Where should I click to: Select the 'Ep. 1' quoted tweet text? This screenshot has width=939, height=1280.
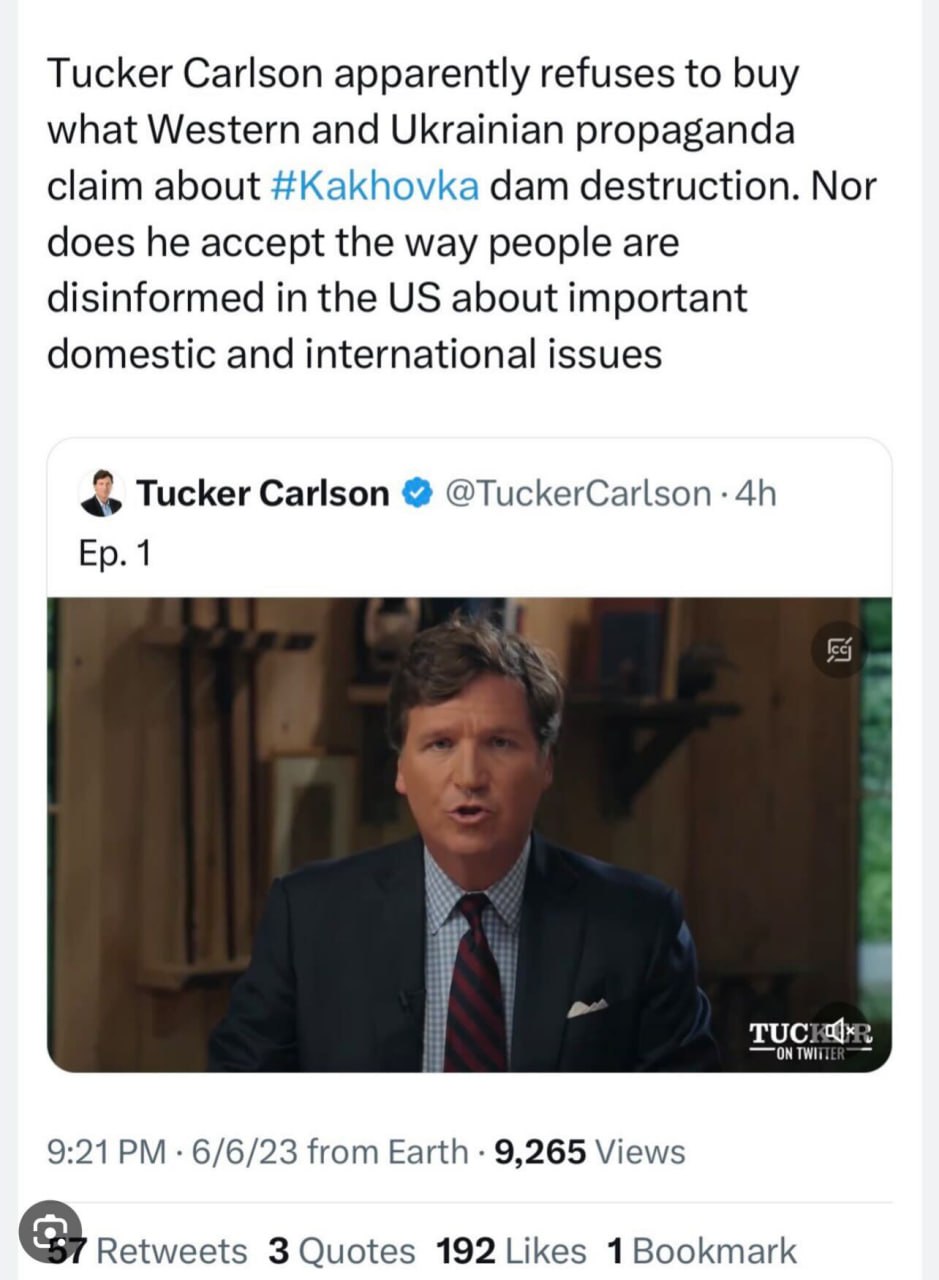pyautogui.click(x=114, y=553)
